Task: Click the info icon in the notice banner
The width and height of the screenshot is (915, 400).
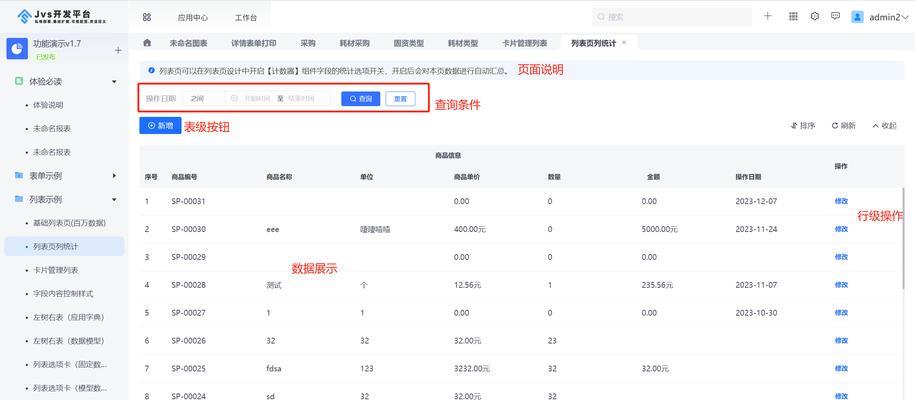Action: [x=151, y=70]
